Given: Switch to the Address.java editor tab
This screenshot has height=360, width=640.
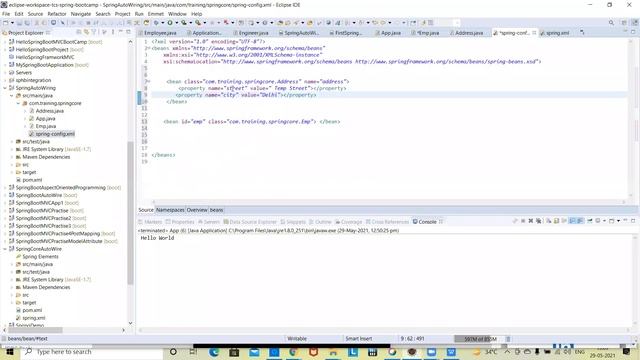Looking at the screenshot, I should click(469, 33).
